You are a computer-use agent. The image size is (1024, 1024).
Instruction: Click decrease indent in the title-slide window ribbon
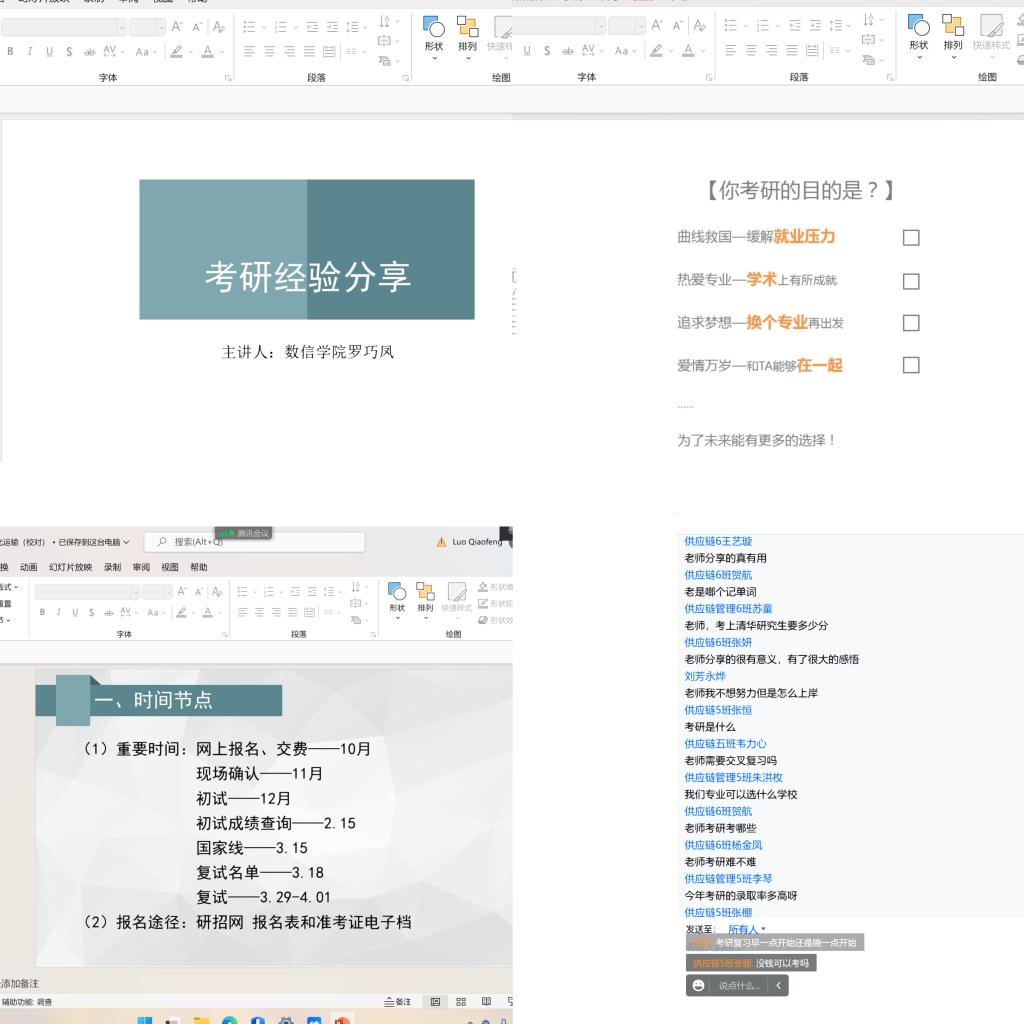pyautogui.click(x=312, y=27)
